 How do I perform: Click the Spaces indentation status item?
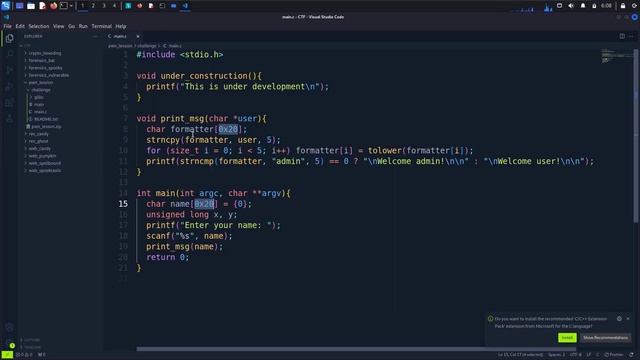556,355
